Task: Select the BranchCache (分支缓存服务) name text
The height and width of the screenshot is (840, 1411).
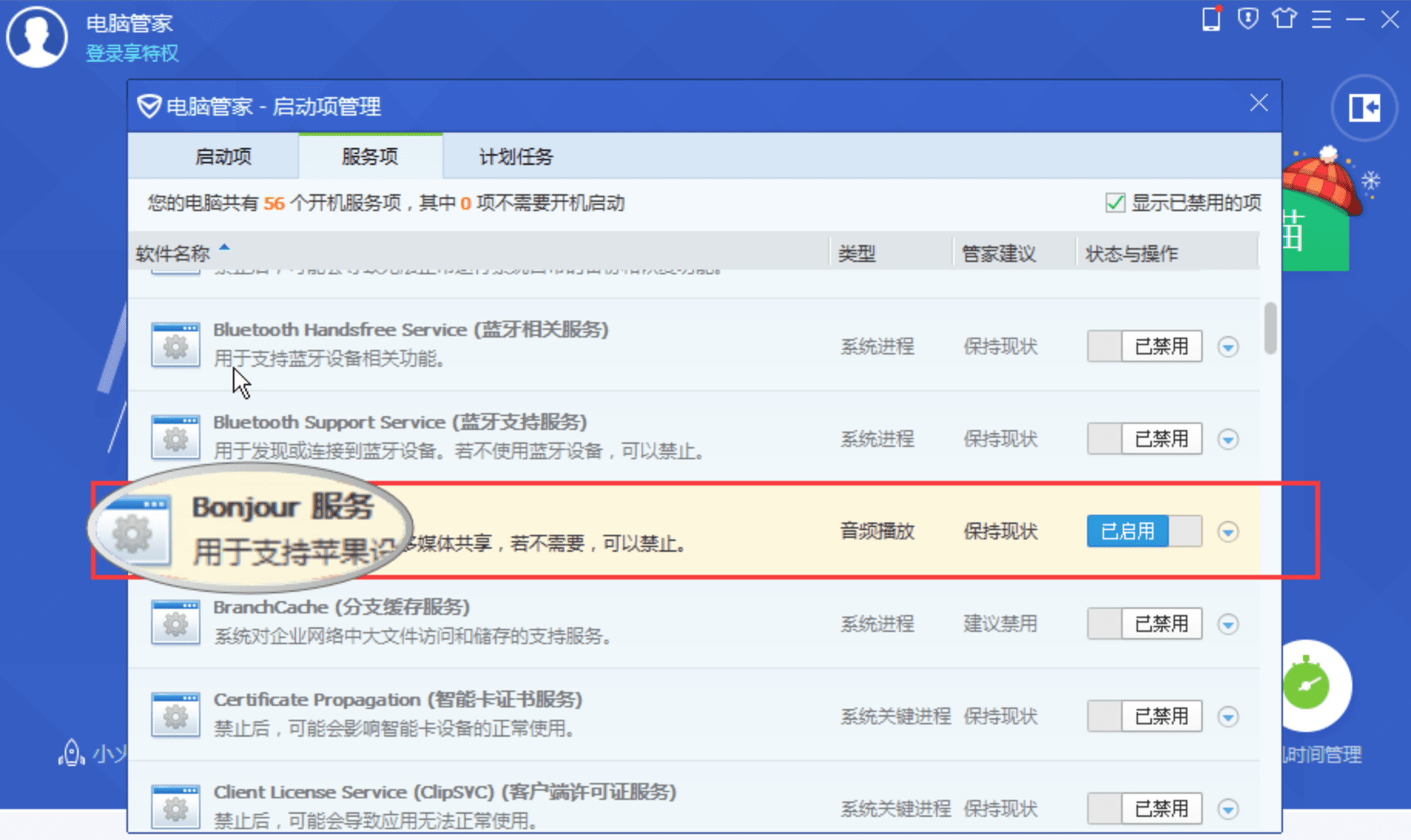Action: (342, 607)
